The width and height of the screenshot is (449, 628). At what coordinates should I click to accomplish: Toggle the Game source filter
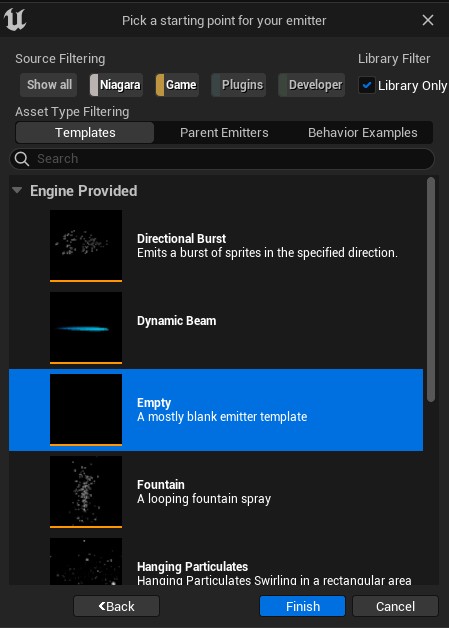coord(177,85)
